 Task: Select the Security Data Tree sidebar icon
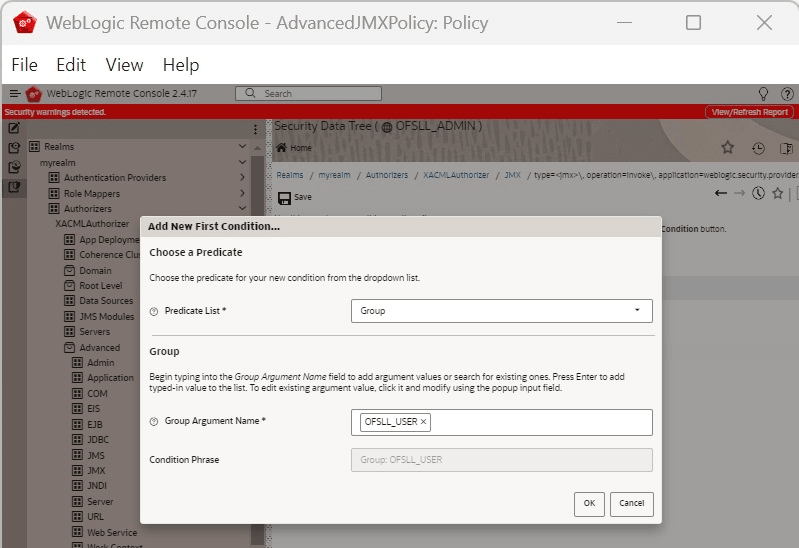(14, 187)
